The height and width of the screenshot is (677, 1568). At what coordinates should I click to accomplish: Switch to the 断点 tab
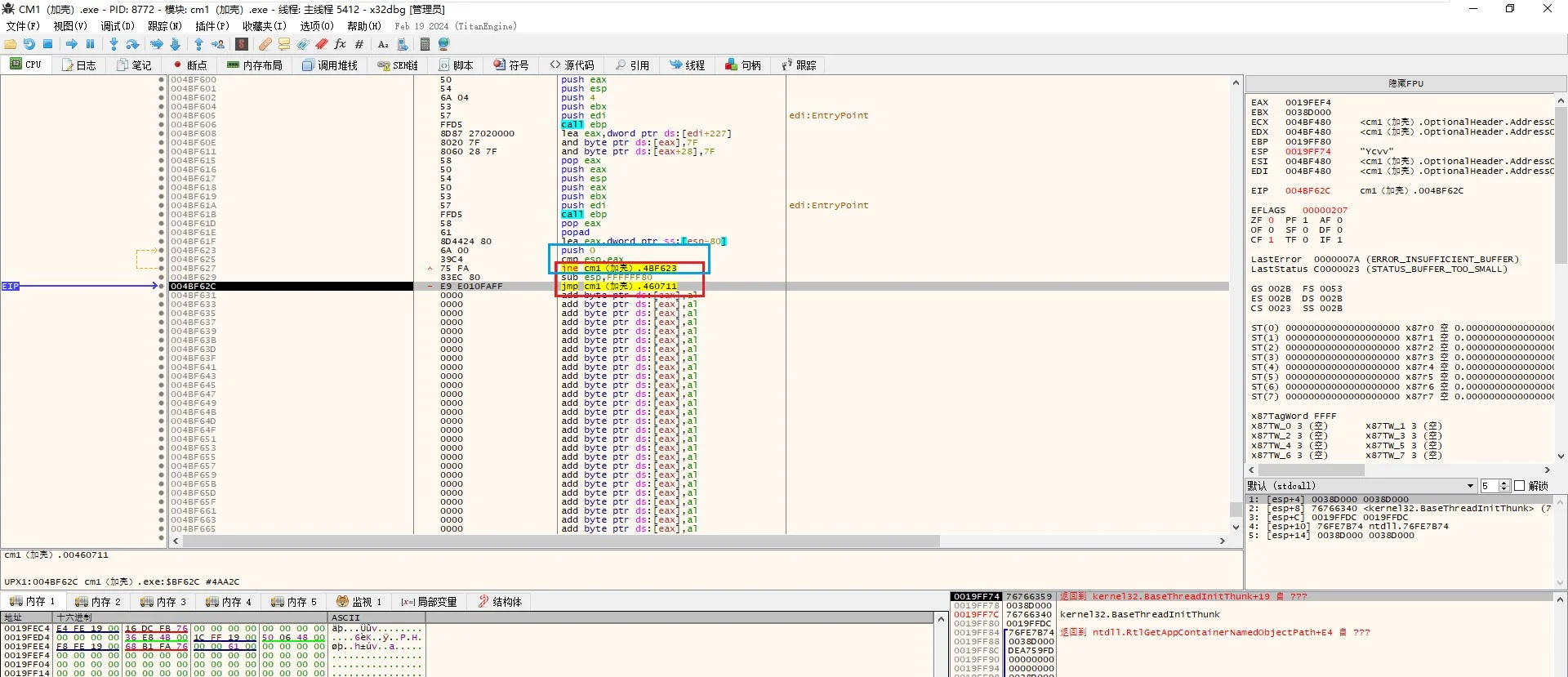click(189, 65)
